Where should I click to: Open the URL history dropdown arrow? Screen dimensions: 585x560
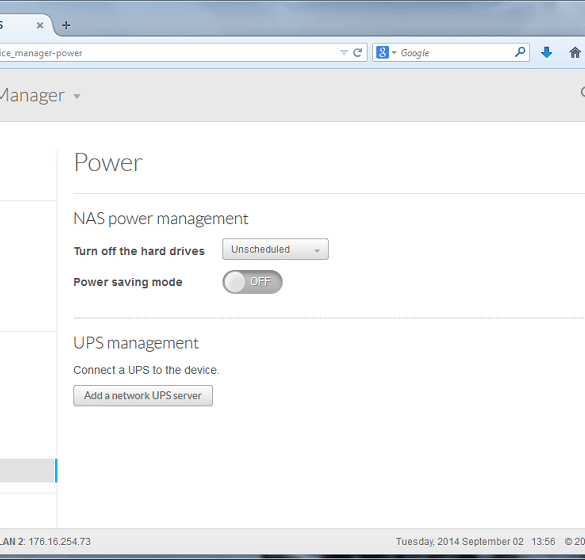[x=344, y=53]
